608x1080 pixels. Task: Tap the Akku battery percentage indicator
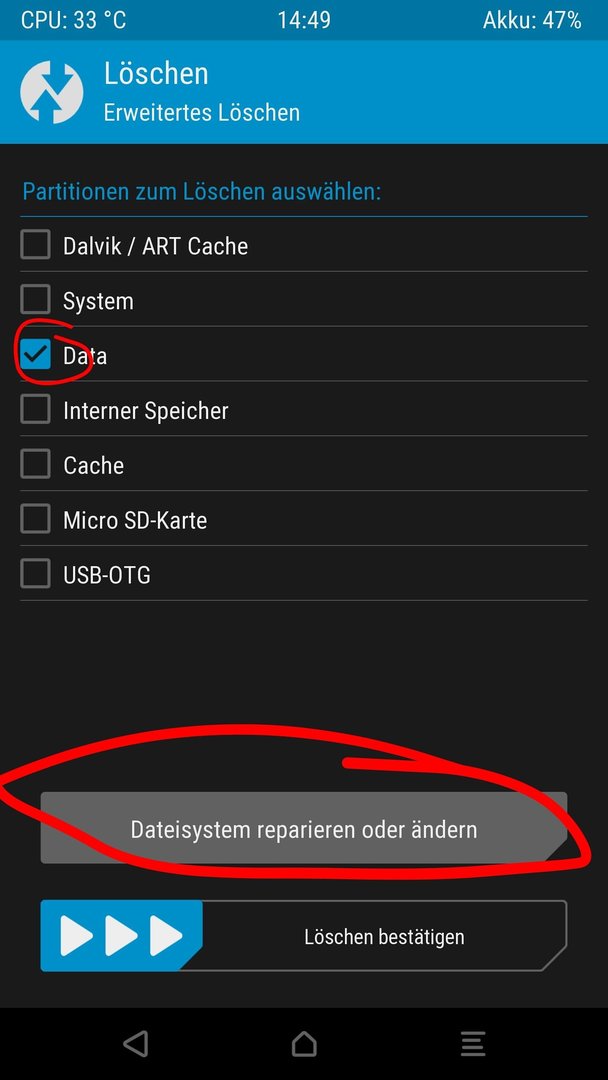pyautogui.click(x=532, y=20)
